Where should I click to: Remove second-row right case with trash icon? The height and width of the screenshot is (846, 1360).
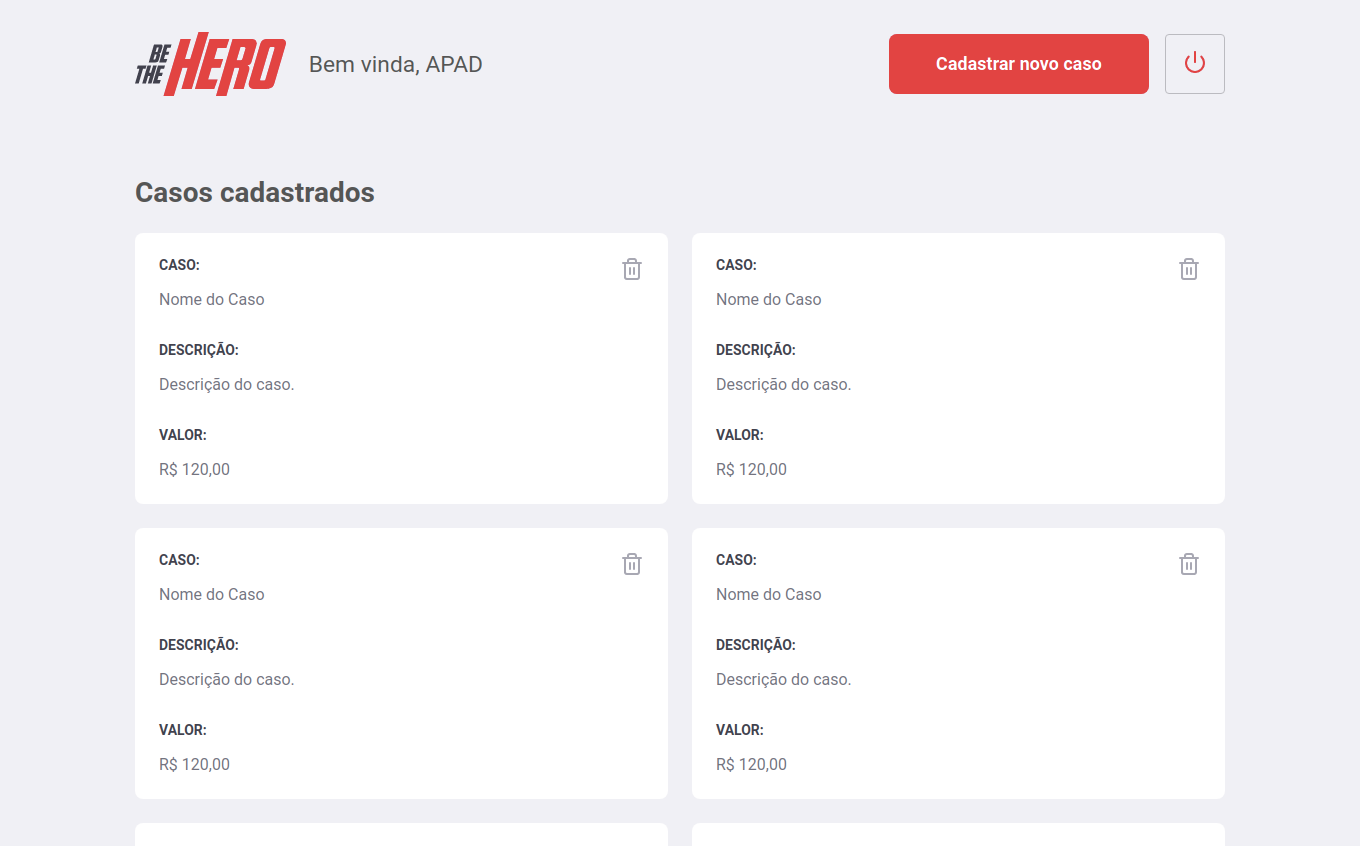1189,564
